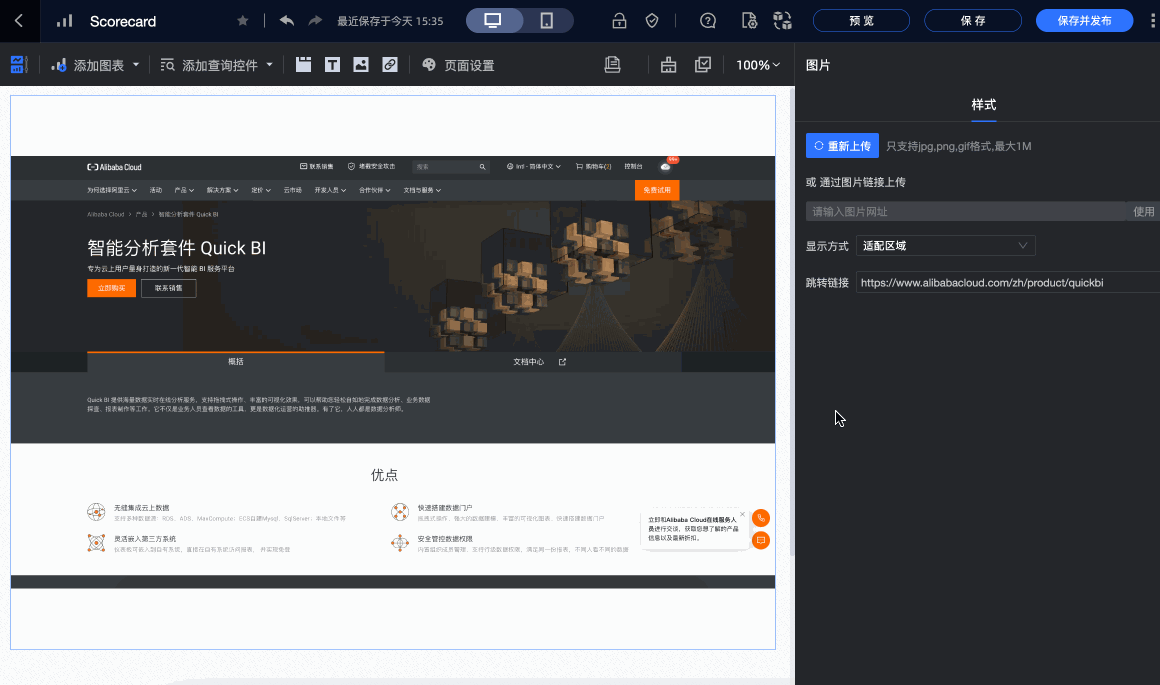The image size is (1160, 685).
Task: Click the 保存并发布 button
Action: click(x=1084, y=21)
